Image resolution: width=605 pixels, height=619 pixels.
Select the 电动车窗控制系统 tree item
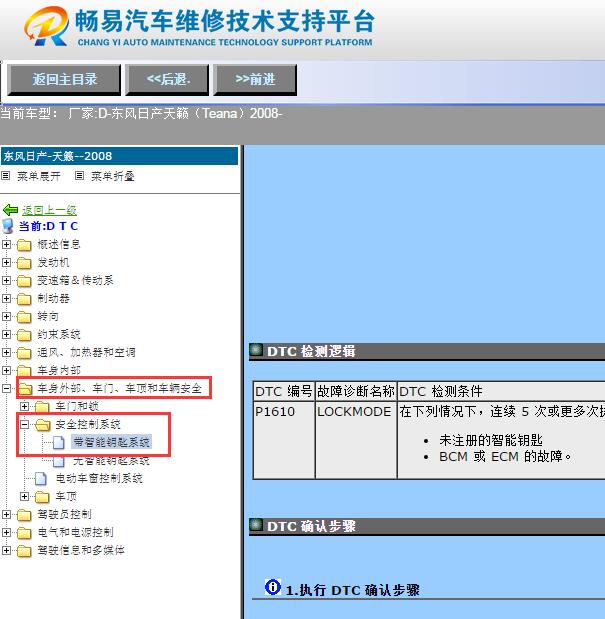[99, 478]
